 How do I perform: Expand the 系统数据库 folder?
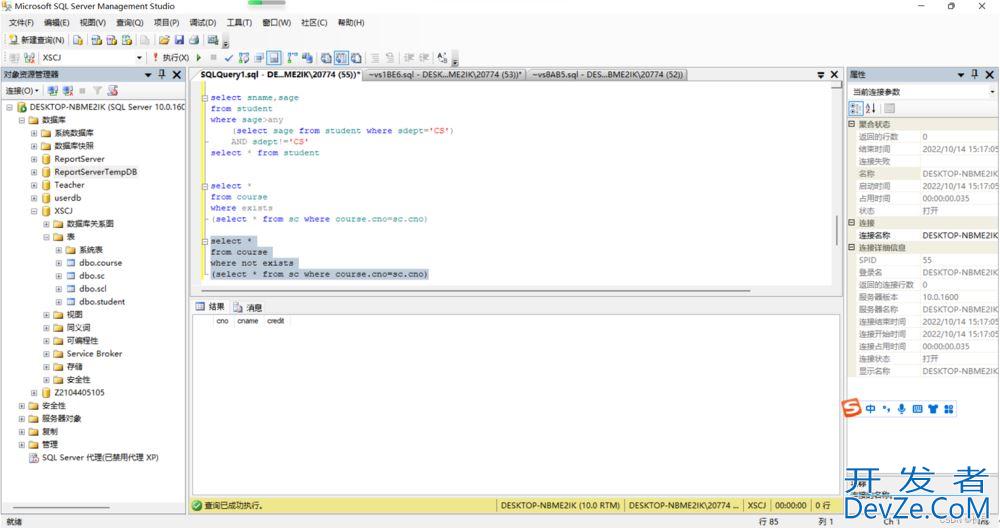[x=34, y=133]
